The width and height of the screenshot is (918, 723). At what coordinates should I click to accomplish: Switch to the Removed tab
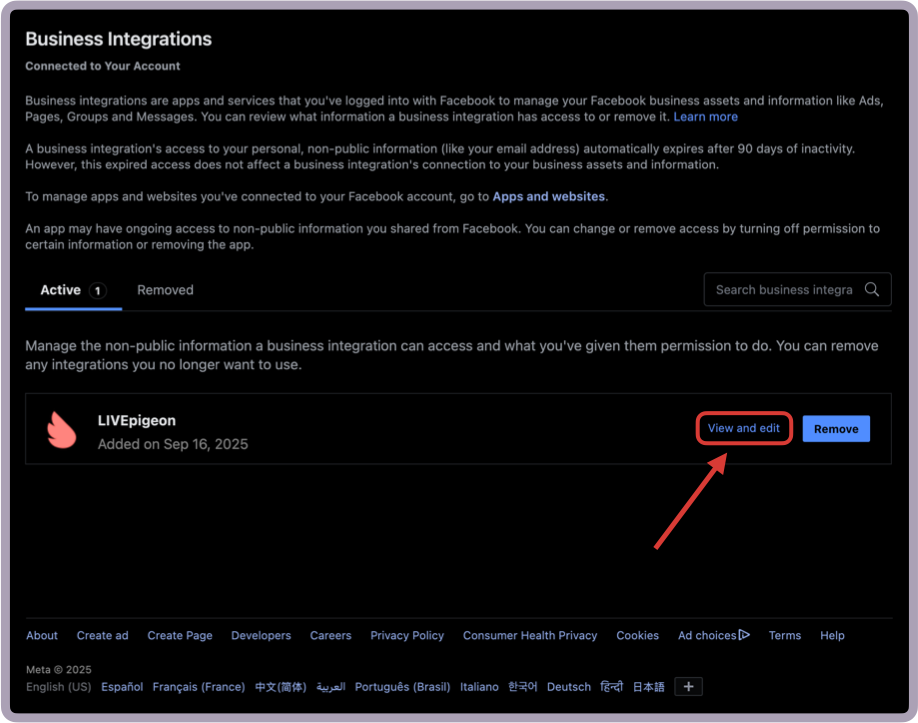click(165, 290)
